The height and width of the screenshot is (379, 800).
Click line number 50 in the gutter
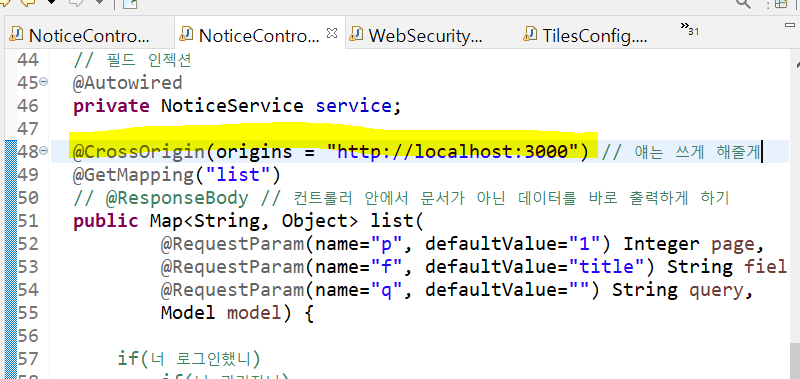click(28, 198)
